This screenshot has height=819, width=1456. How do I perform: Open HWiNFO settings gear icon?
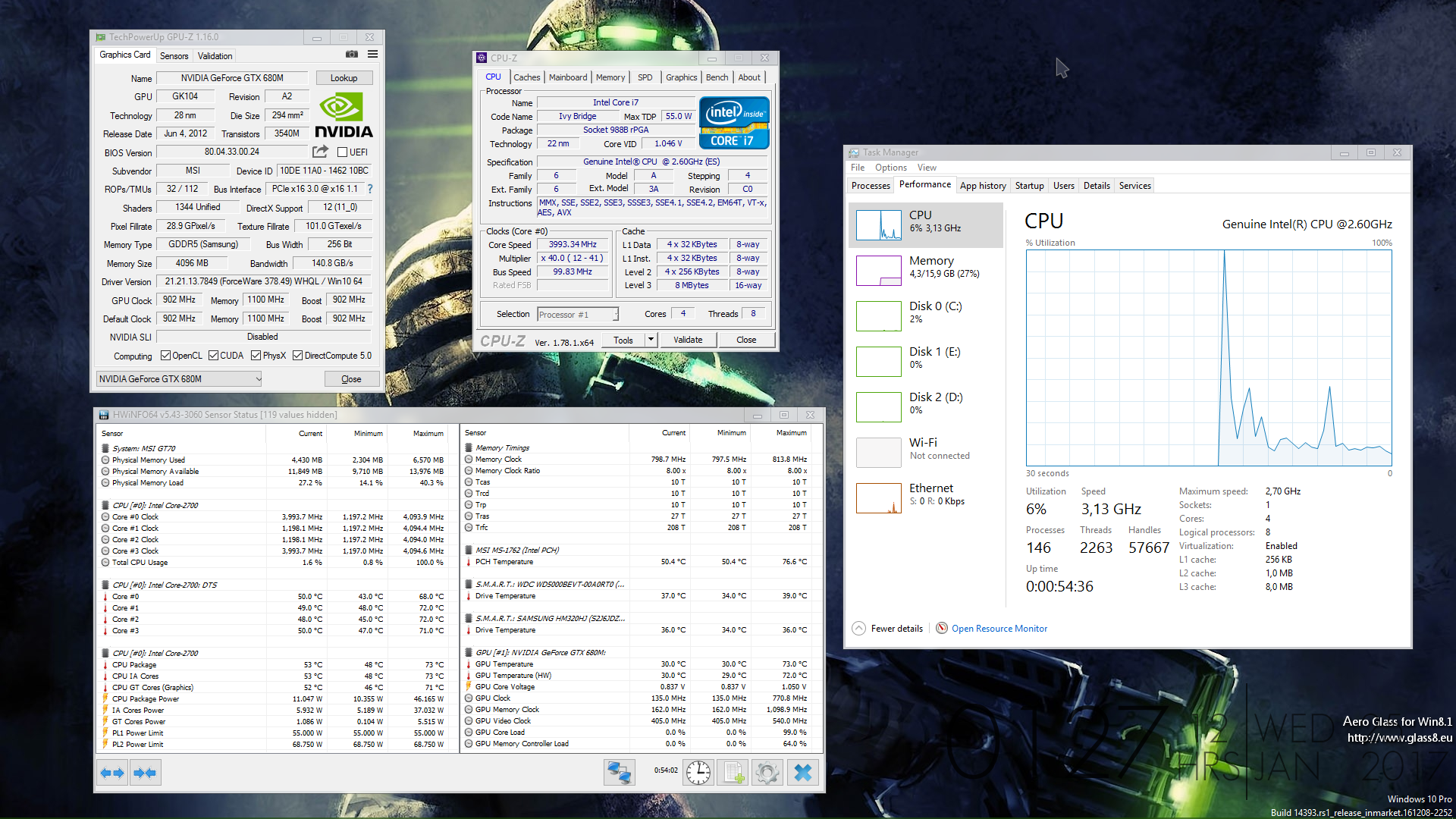pos(767,773)
